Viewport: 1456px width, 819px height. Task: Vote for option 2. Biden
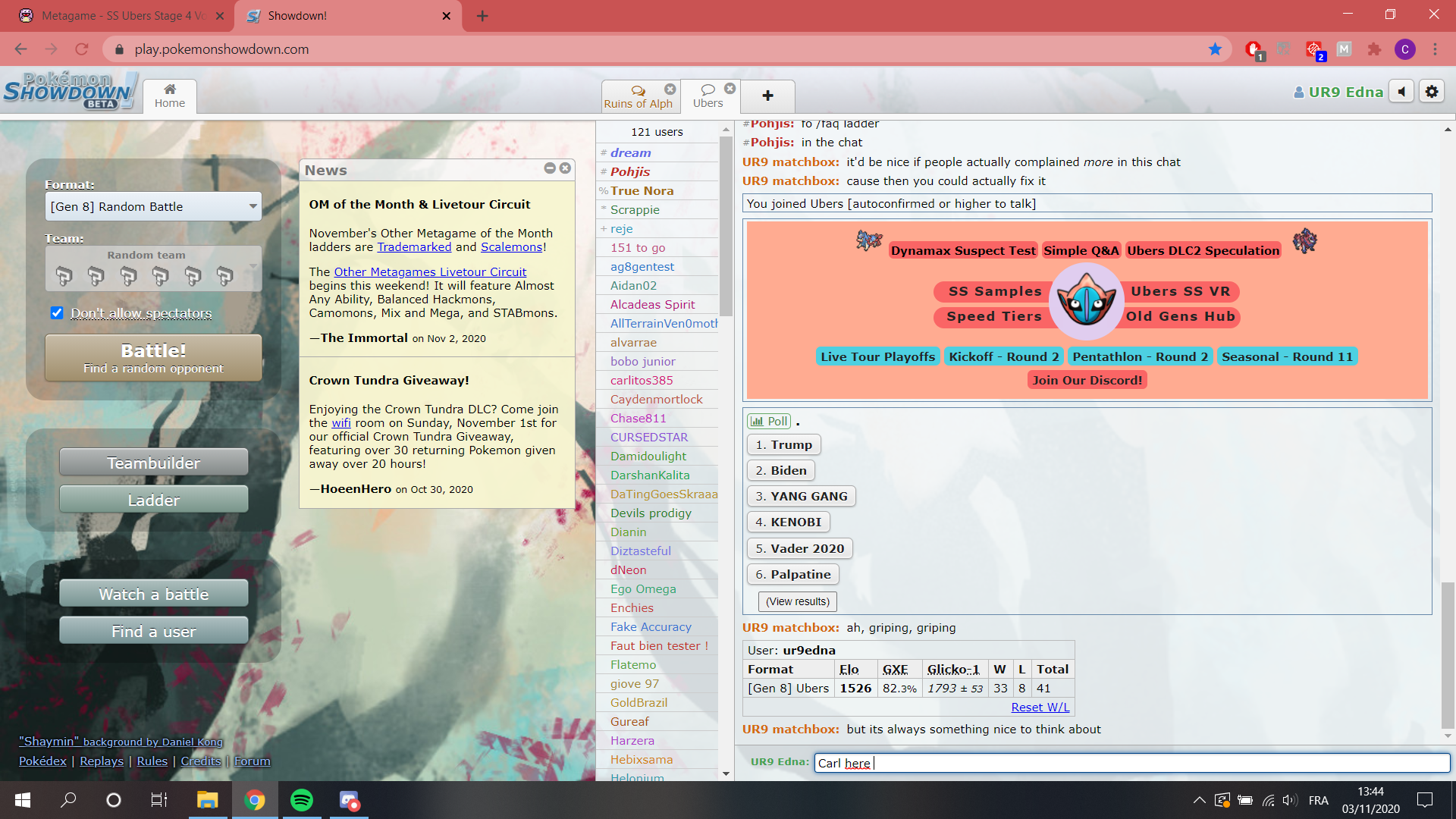point(780,471)
